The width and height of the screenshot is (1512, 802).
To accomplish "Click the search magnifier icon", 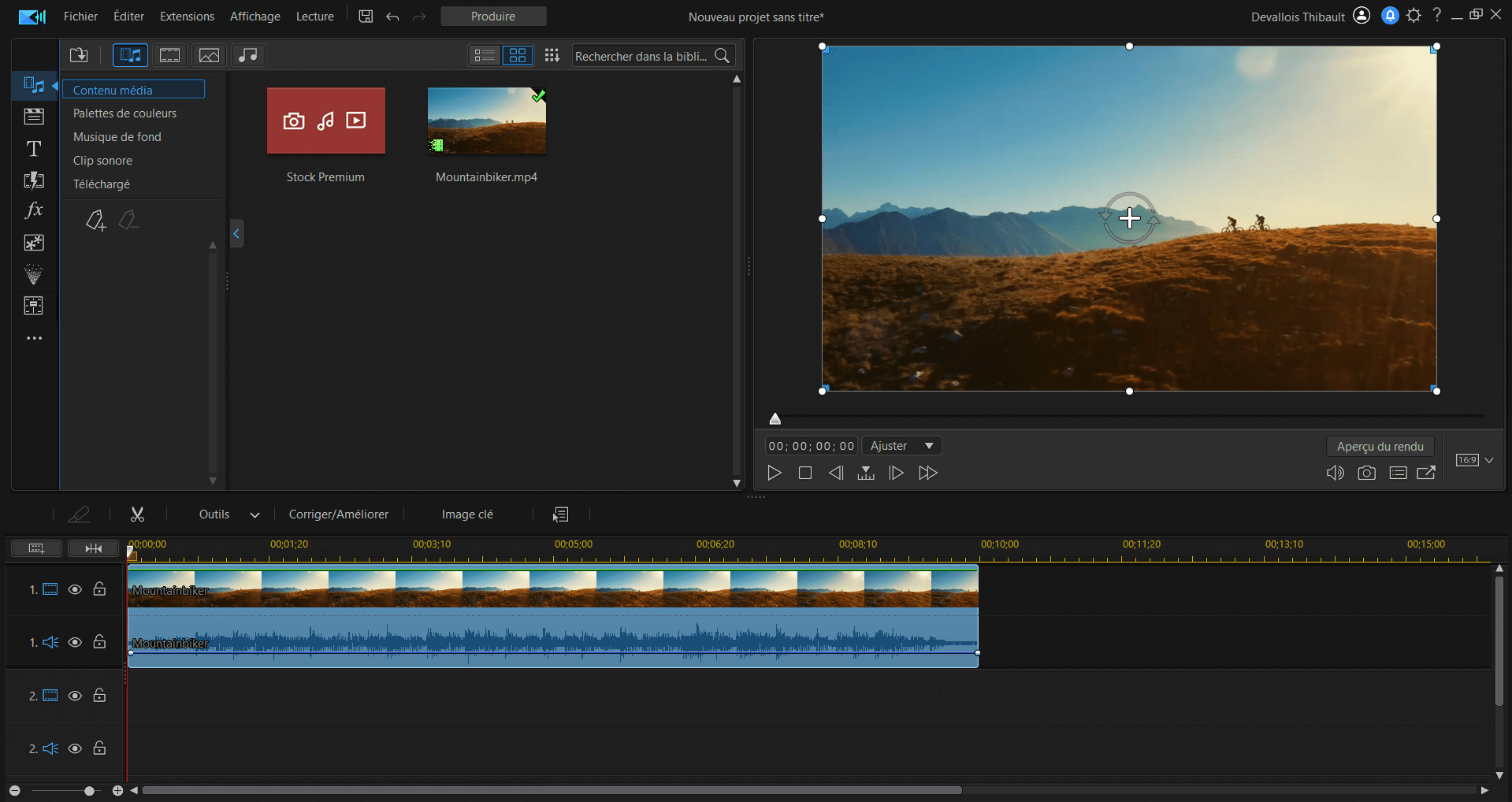I will click(x=722, y=56).
